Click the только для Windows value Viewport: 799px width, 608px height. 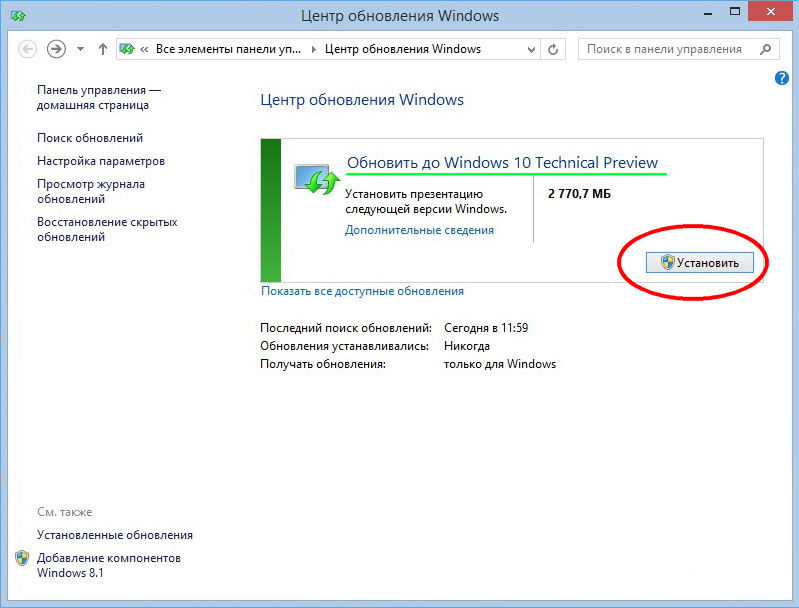point(500,364)
